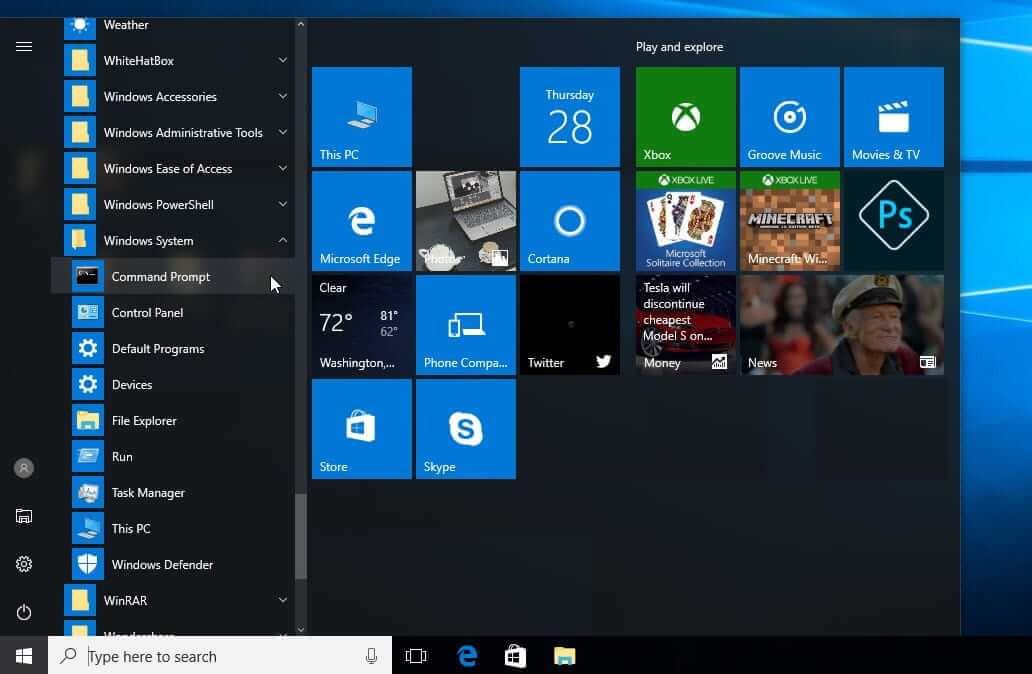Expand Windows Administrative Tools folder
The height and width of the screenshot is (674, 1032).
pos(172,132)
